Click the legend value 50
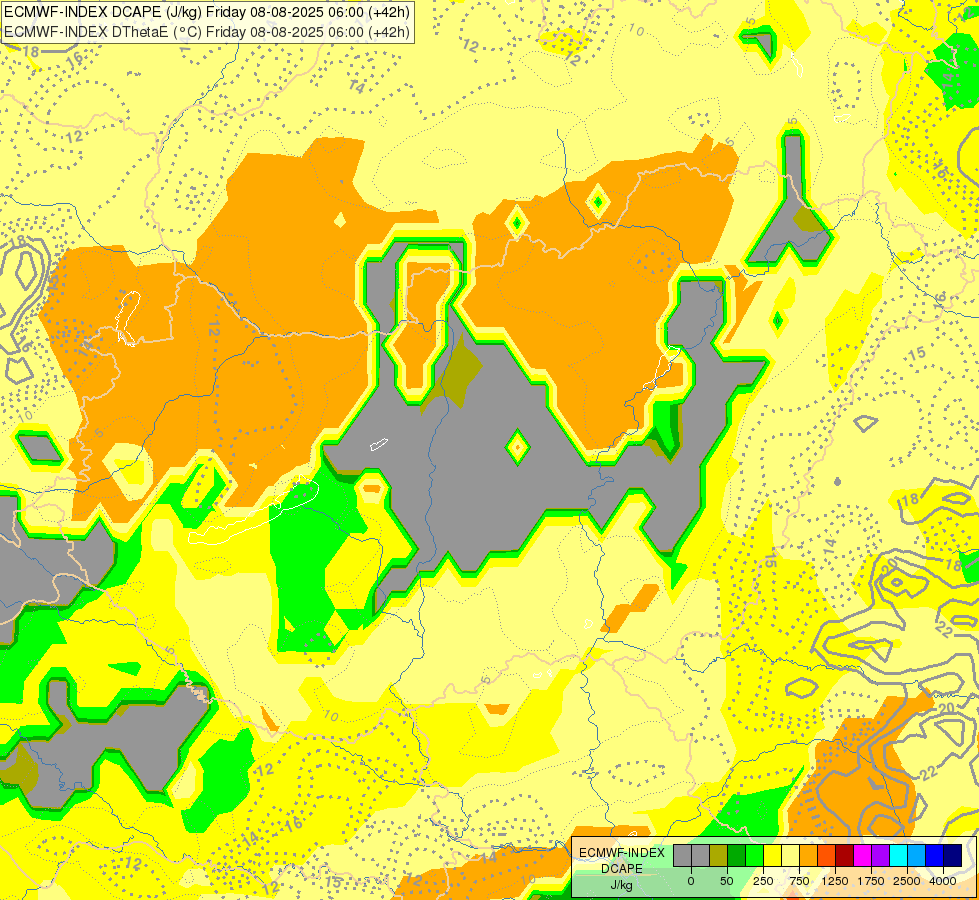 727,881
